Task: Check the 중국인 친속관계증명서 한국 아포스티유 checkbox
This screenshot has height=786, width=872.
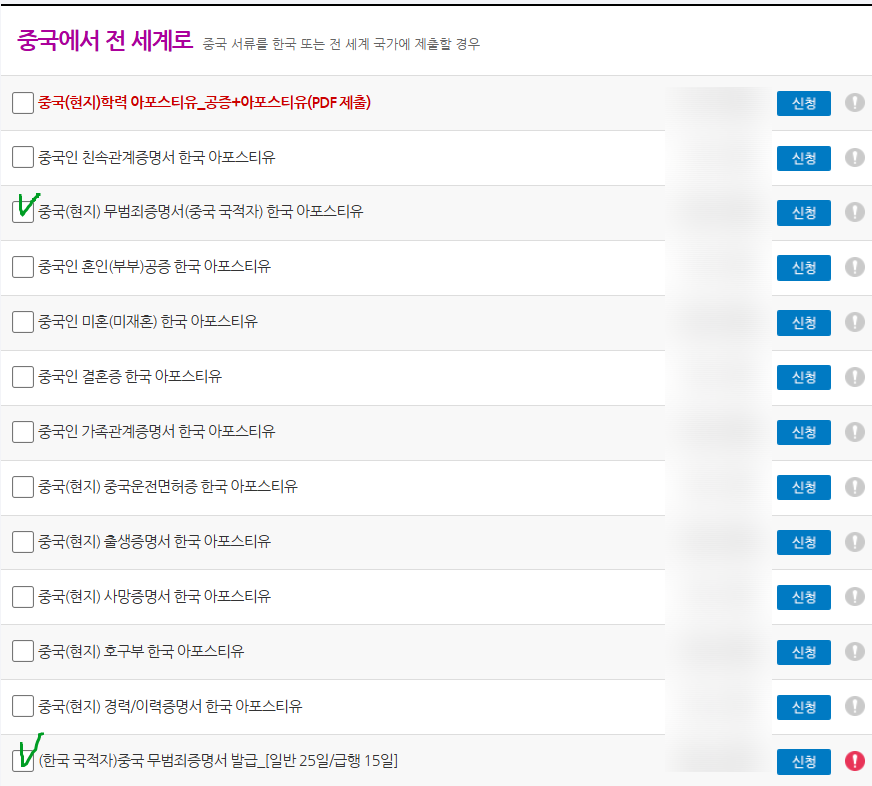Action: 23,157
